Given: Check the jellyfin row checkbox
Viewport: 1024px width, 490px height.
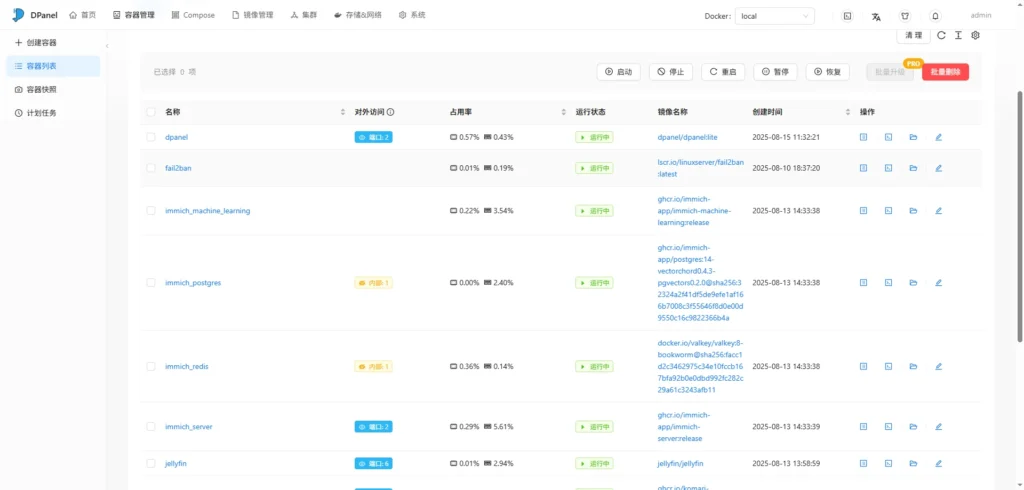Looking at the screenshot, I should (151, 463).
